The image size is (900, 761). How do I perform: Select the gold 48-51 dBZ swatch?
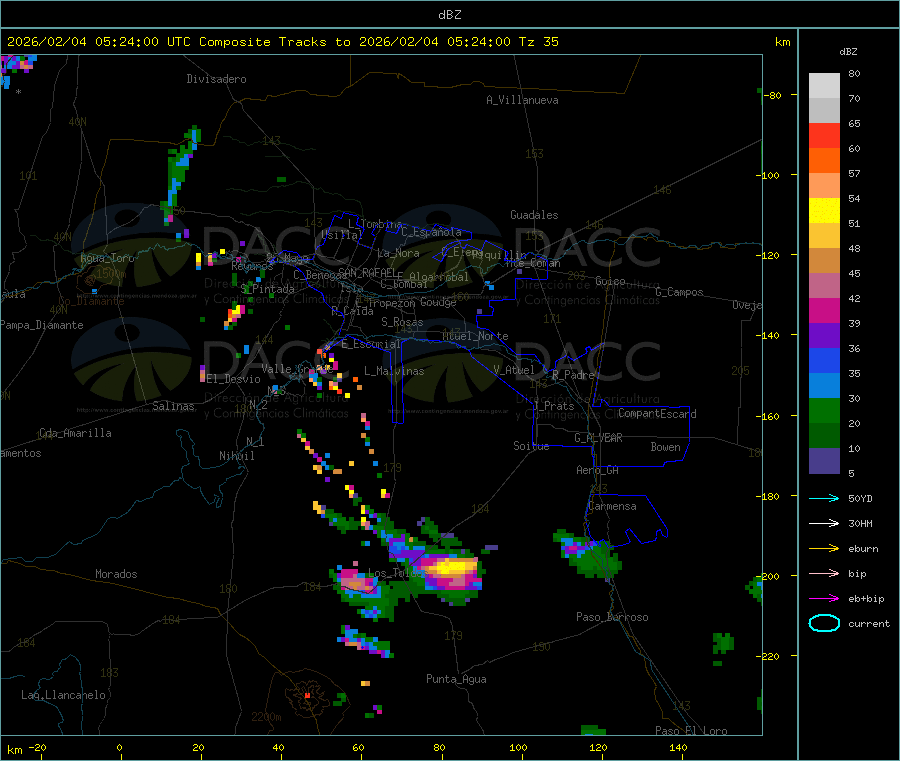(824, 235)
